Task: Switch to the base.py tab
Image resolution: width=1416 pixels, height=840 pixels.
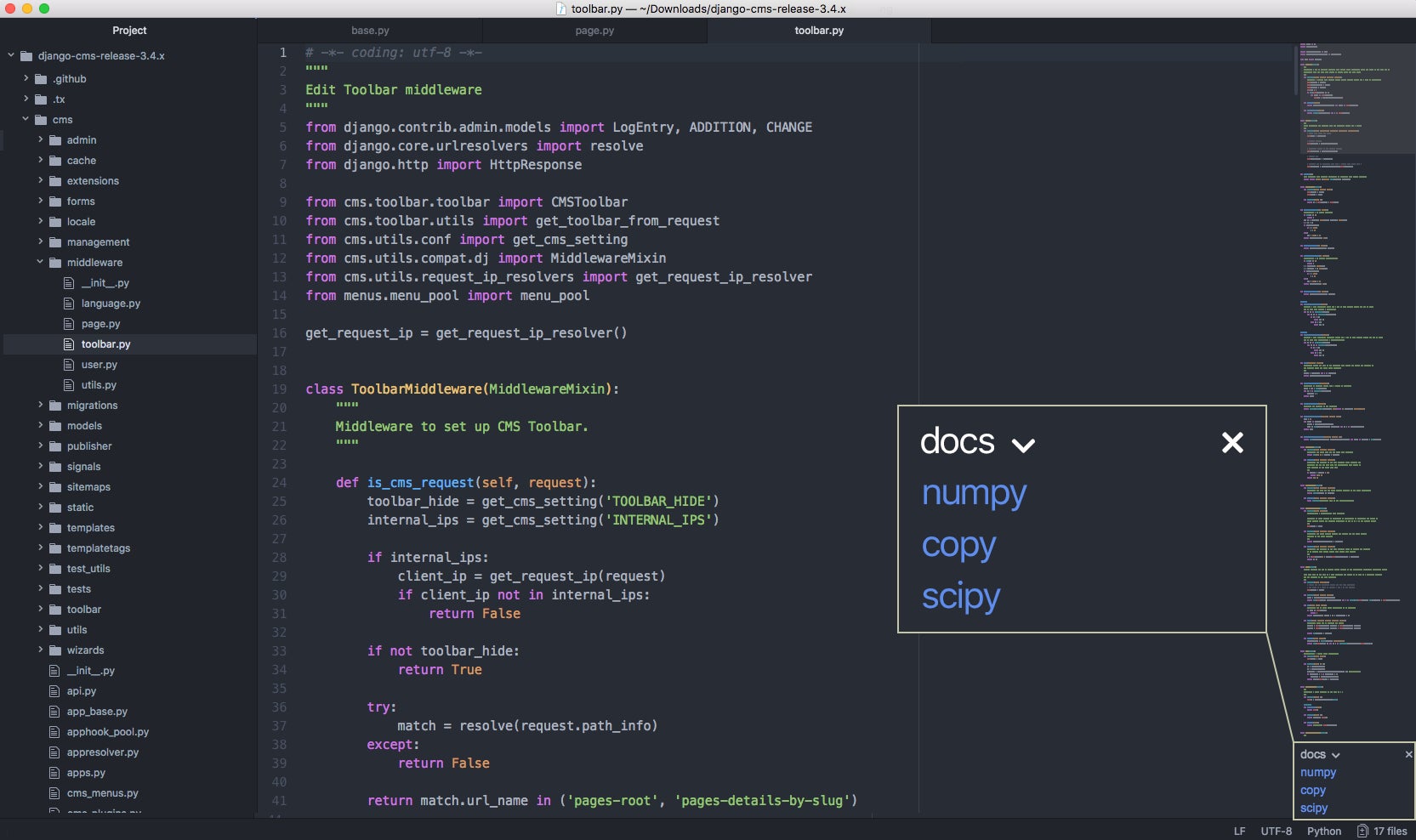Action: pyautogui.click(x=370, y=31)
